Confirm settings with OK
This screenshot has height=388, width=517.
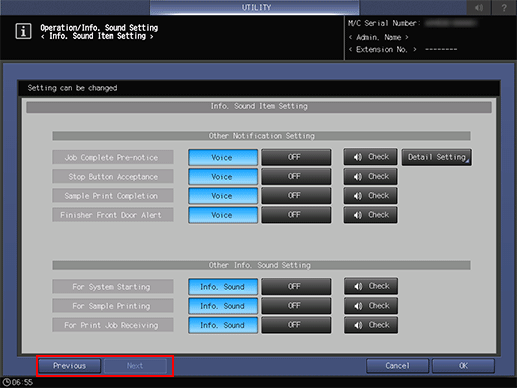point(463,366)
